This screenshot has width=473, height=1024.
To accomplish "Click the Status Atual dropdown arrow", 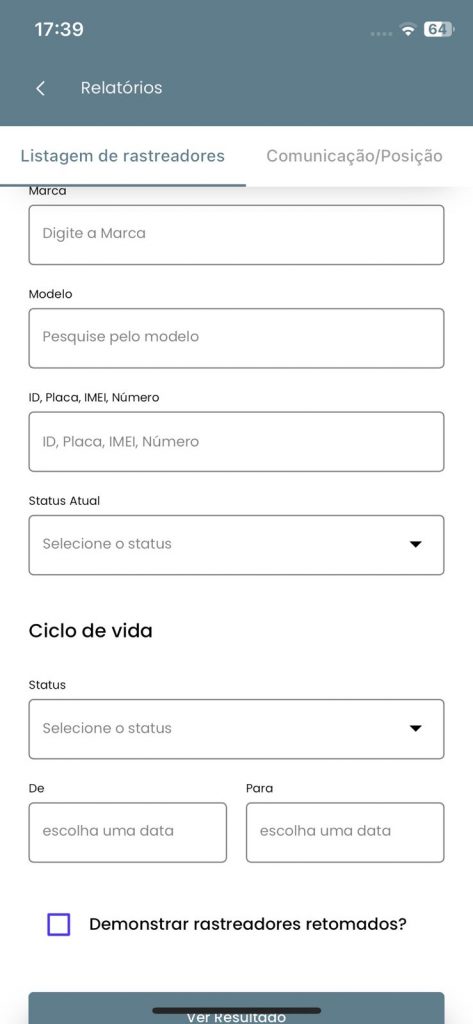I will pos(416,544).
